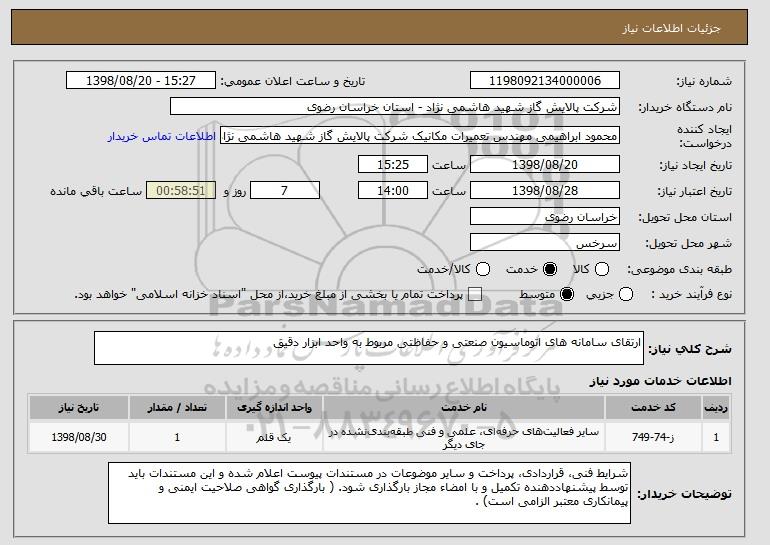Open the اطلاعات تماس خریدار link
The width and height of the screenshot is (770, 545).
point(162,136)
